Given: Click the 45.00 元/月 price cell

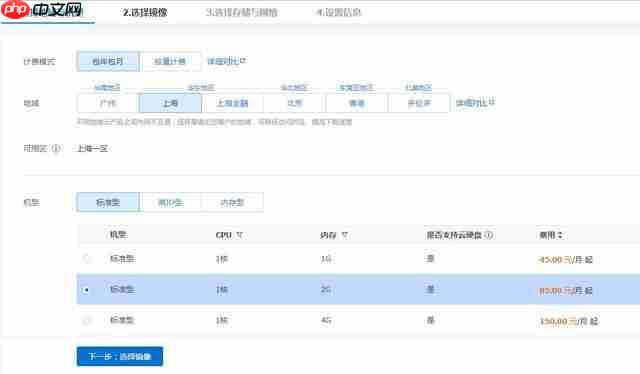Looking at the screenshot, I should pyautogui.click(x=566, y=259).
